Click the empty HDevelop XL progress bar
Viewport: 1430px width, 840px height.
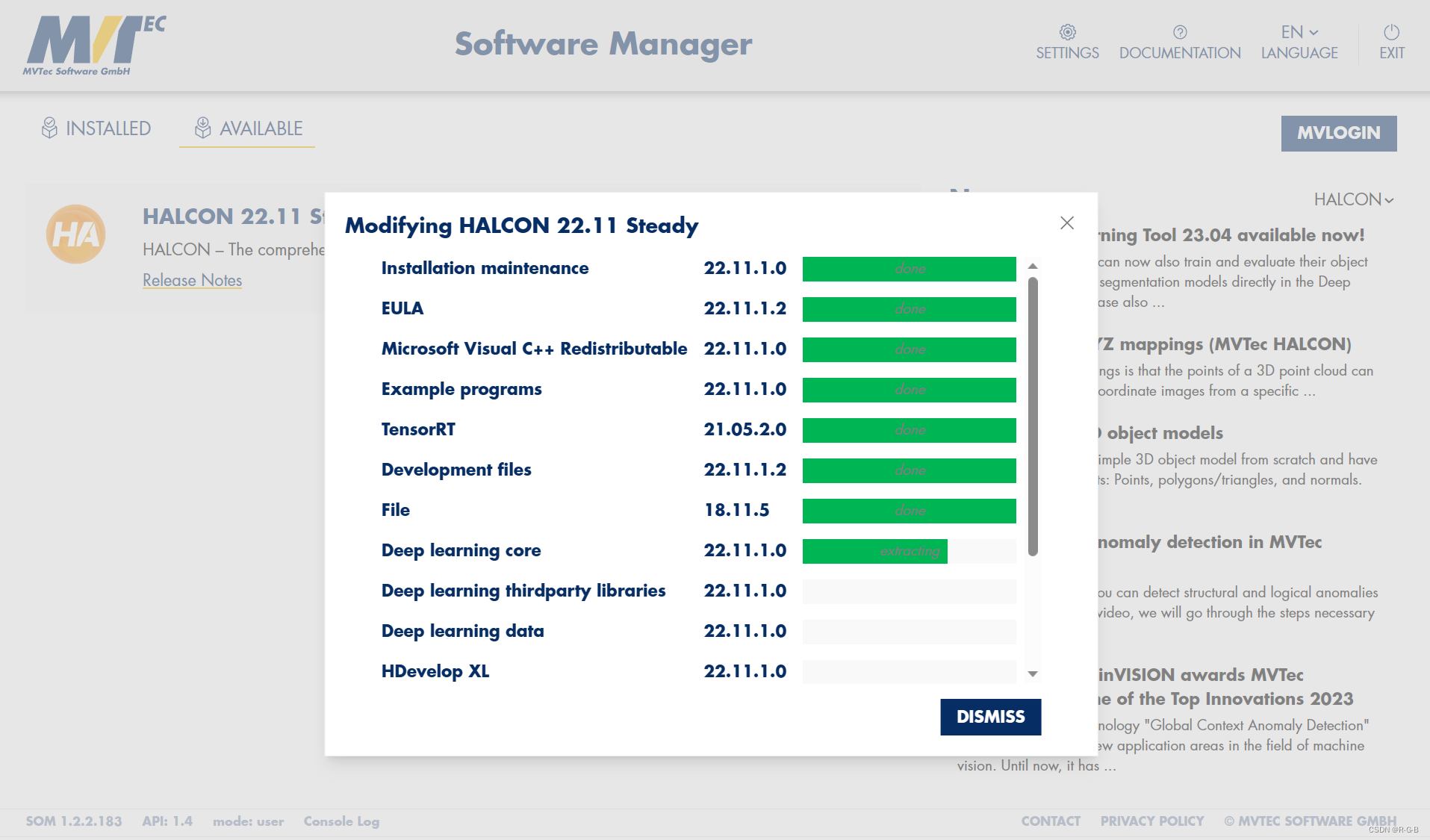(909, 672)
